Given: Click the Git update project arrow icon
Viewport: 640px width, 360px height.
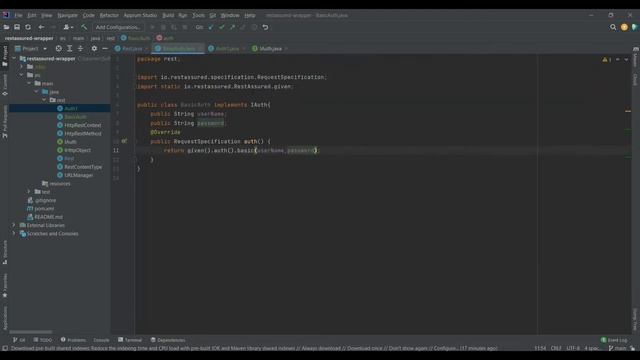Looking at the screenshot, I should coord(211,27).
